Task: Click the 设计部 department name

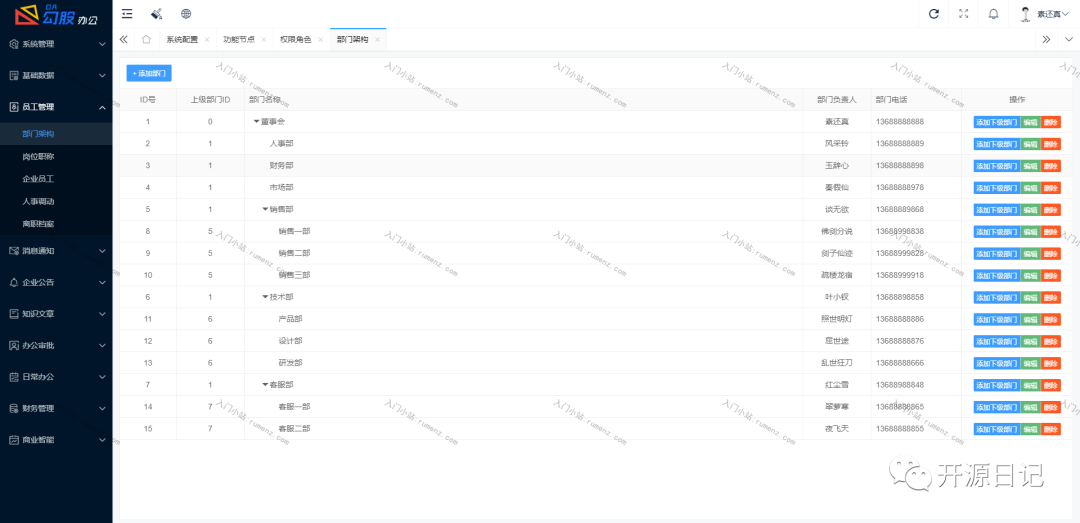Action: [x=290, y=341]
